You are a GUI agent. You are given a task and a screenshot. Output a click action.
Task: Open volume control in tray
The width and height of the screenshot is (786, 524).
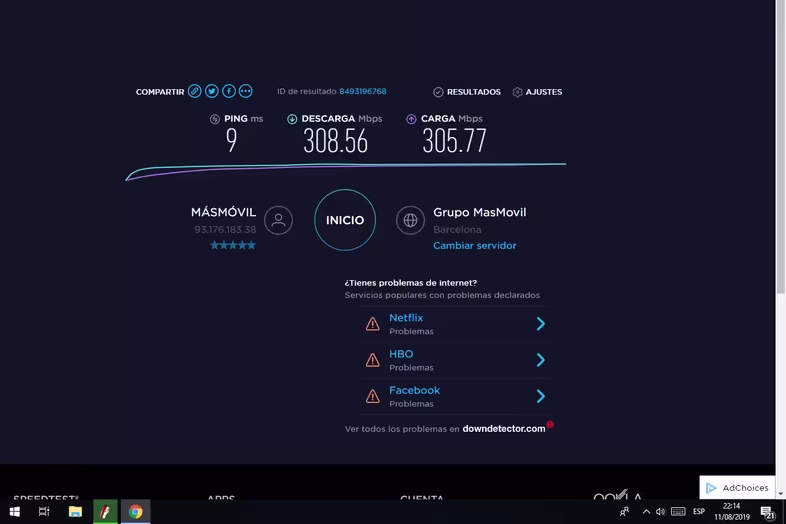pyautogui.click(x=661, y=511)
